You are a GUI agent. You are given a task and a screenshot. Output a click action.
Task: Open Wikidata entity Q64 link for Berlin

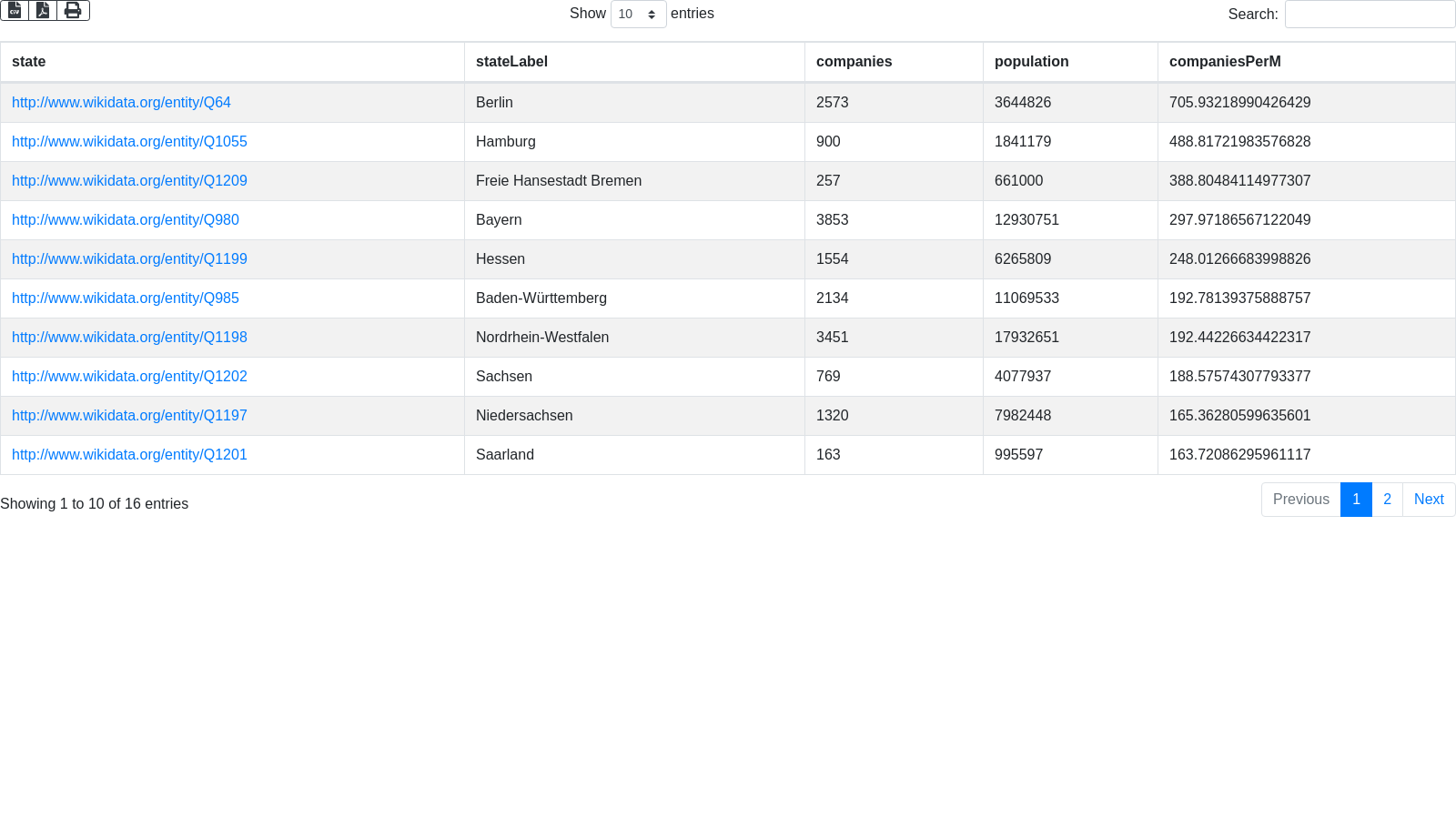121,102
